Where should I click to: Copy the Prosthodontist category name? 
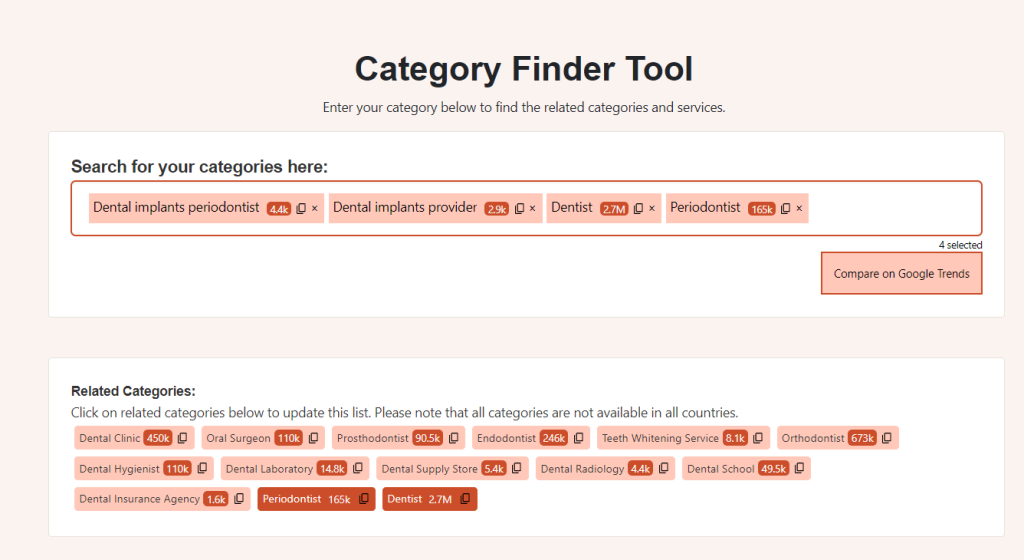point(454,438)
